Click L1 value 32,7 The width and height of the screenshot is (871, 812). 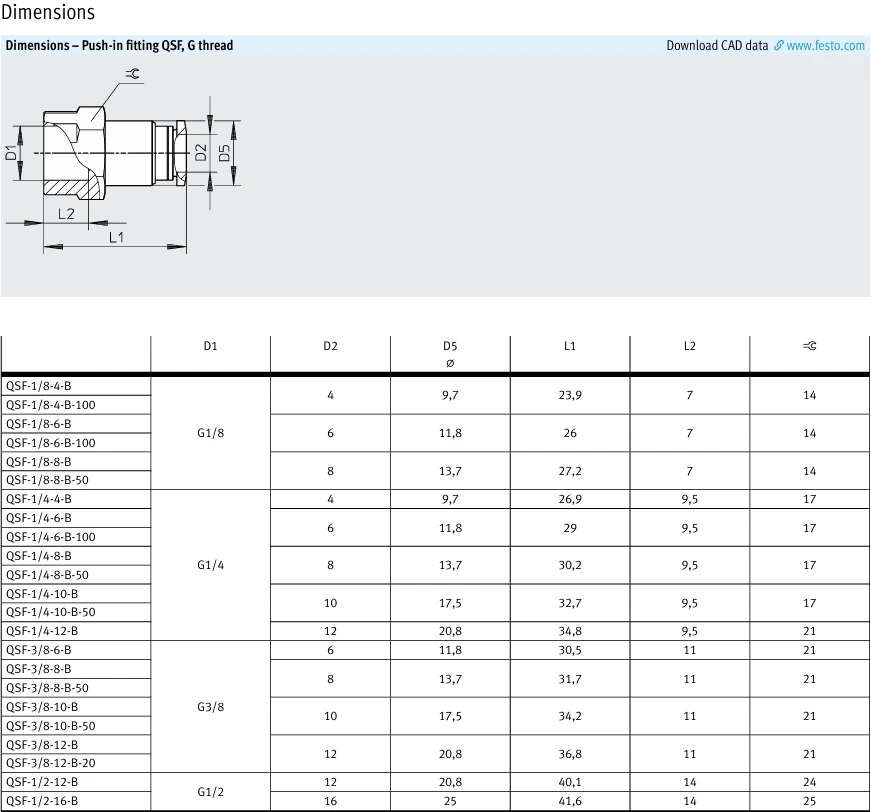[x=570, y=603]
